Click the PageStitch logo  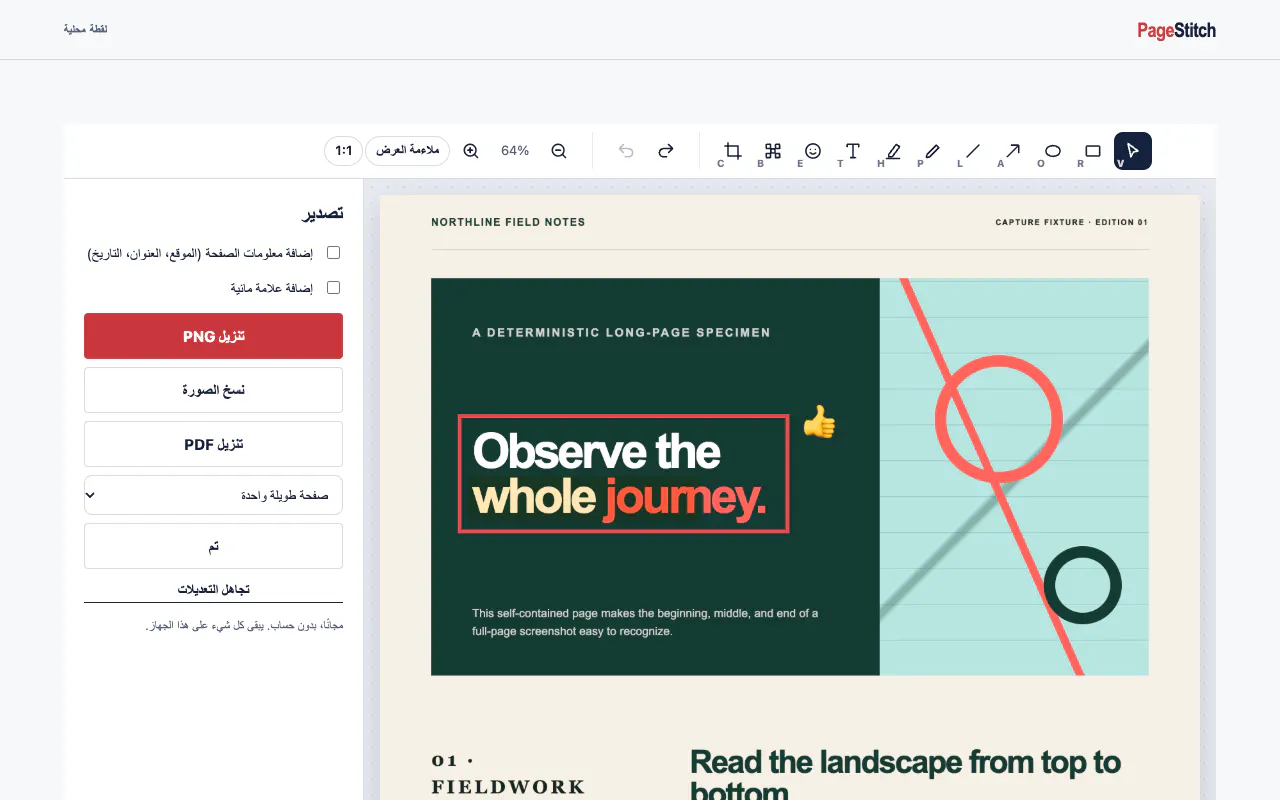1176,30
